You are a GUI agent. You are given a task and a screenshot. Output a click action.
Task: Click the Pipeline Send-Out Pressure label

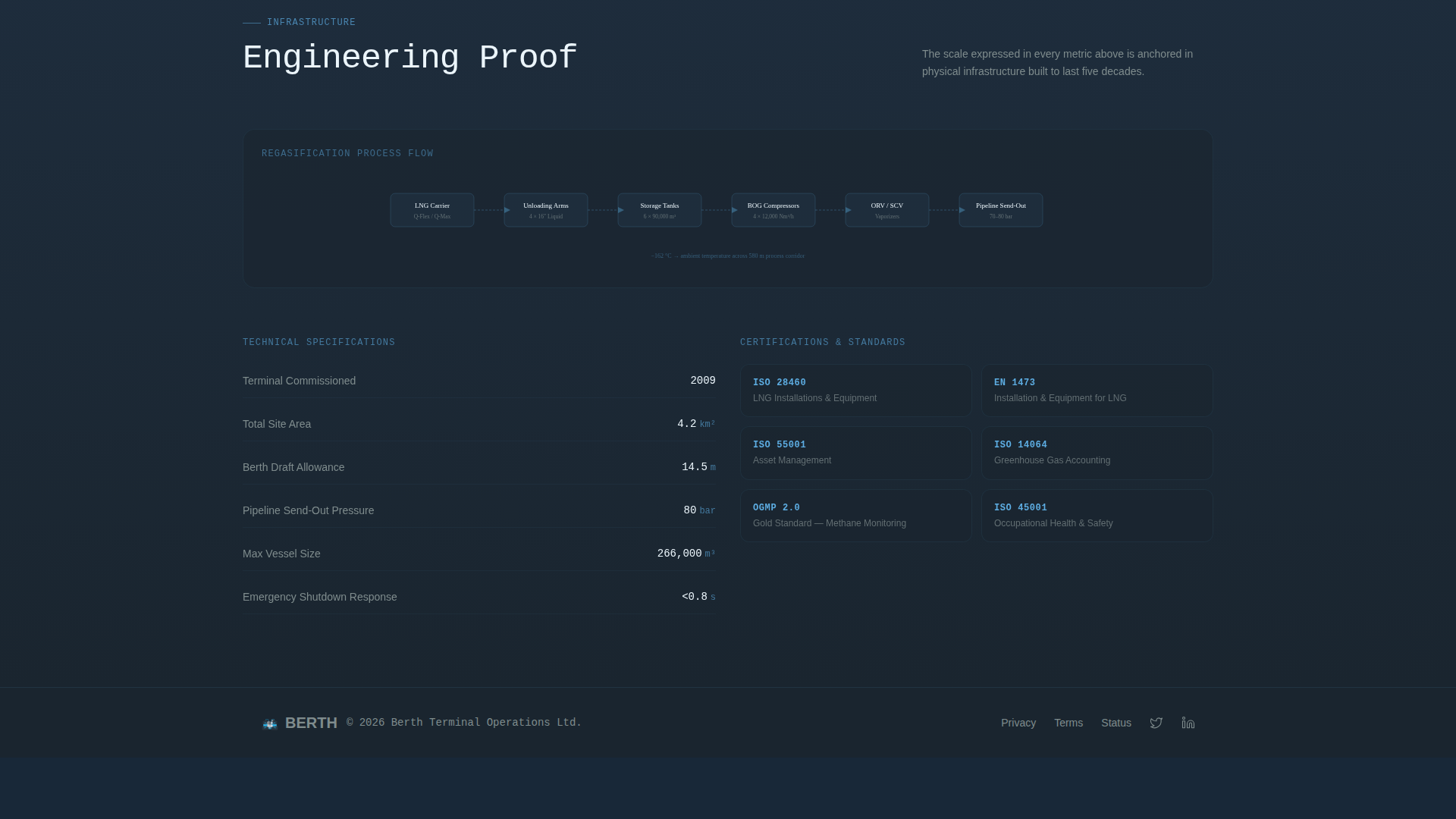coord(308,510)
